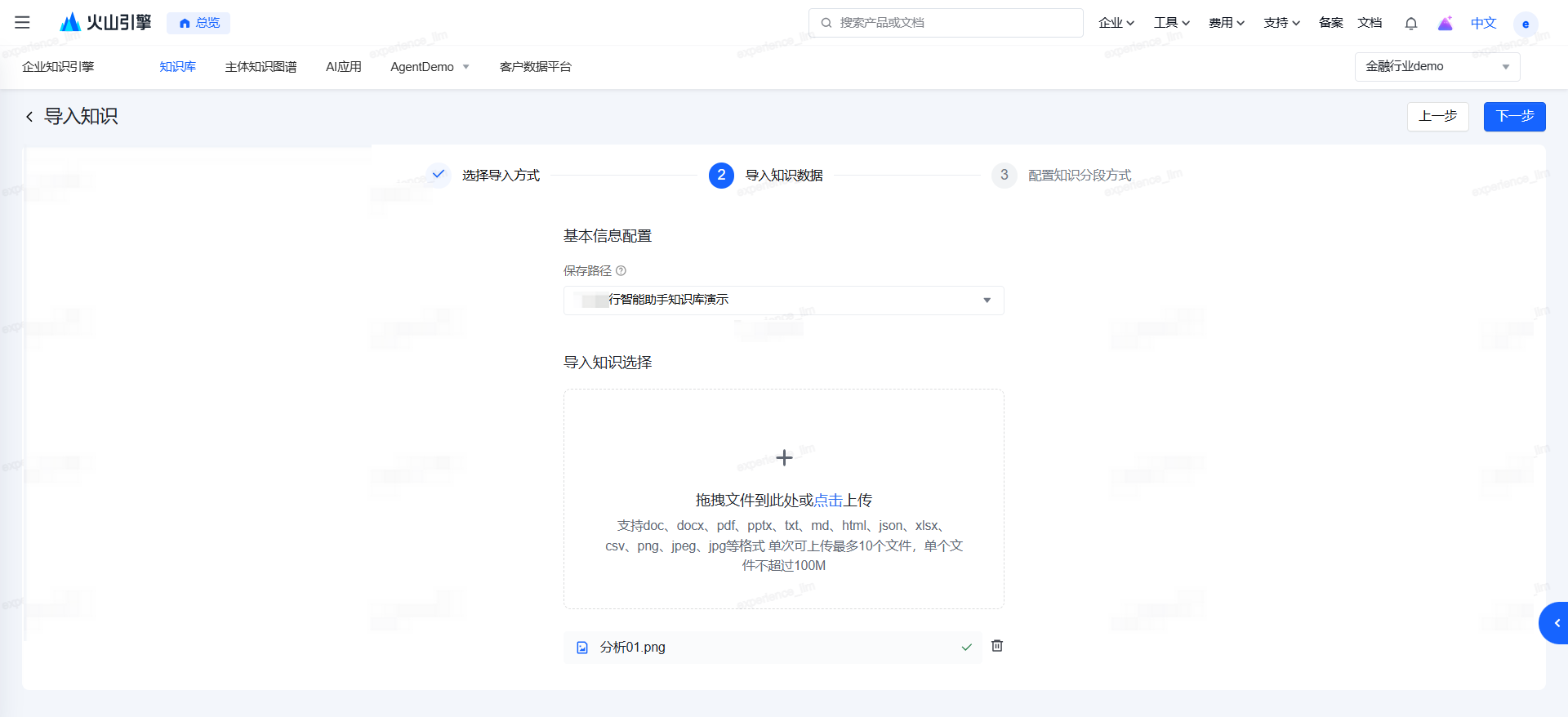Expand the 工具 top menu

click(1172, 23)
